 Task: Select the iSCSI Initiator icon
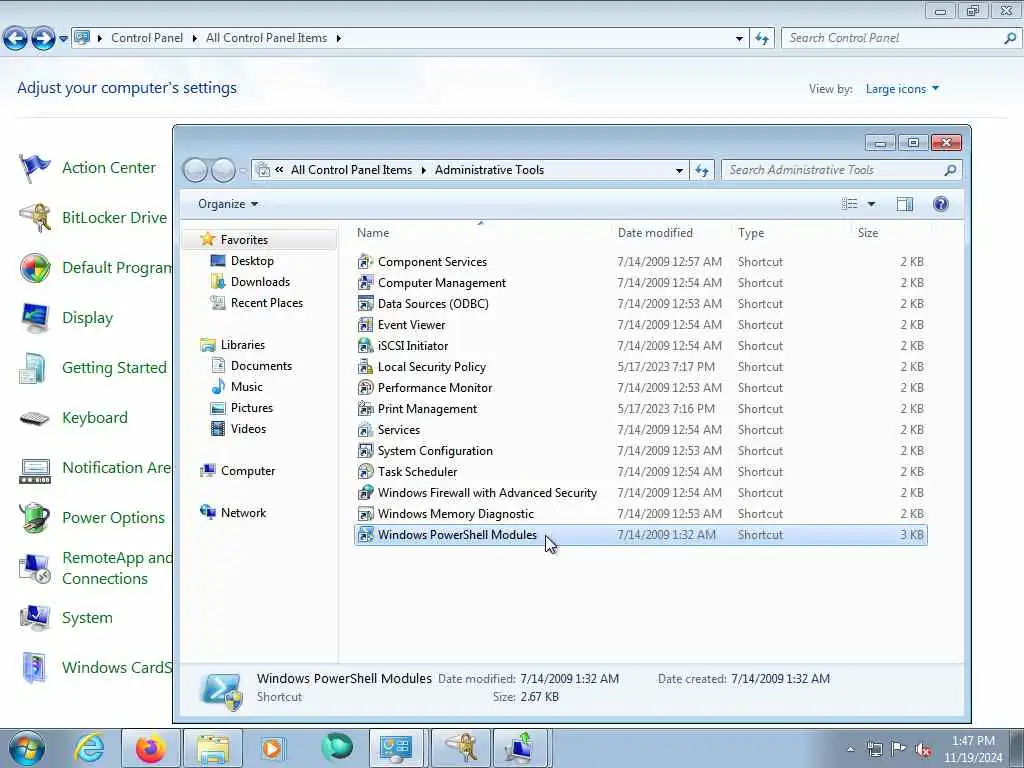(366, 345)
